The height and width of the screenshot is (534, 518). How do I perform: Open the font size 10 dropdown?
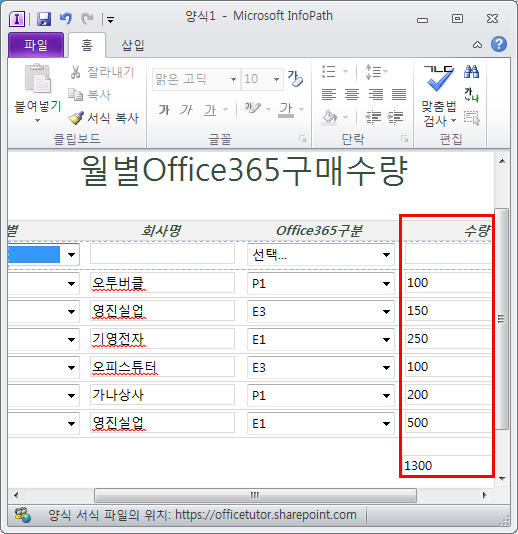[x=277, y=79]
